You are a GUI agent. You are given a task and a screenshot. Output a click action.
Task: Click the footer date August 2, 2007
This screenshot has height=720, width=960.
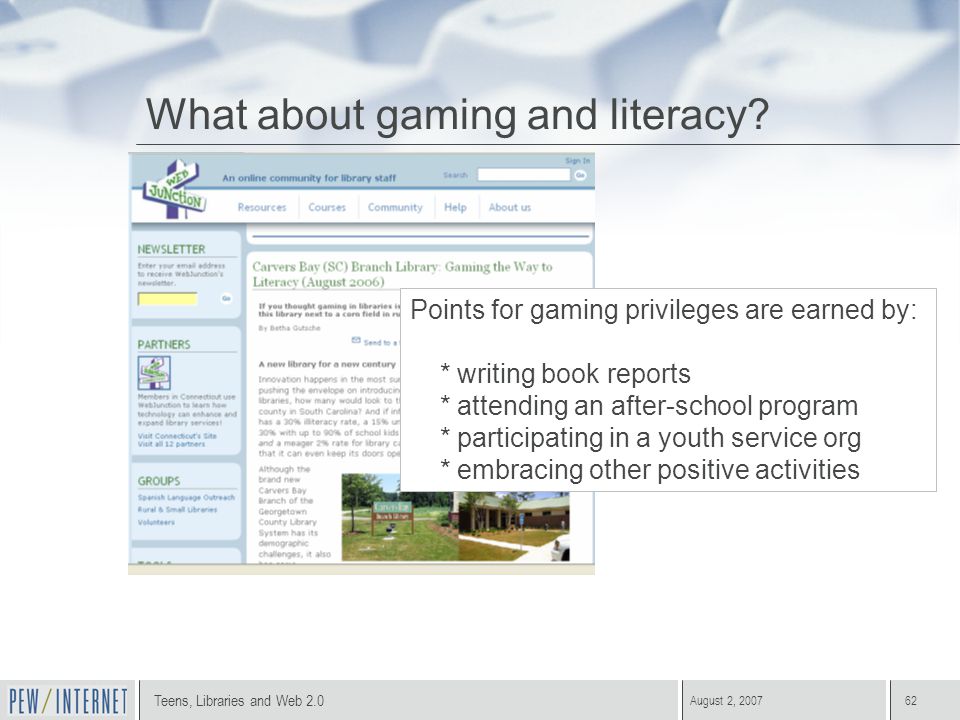pos(726,701)
